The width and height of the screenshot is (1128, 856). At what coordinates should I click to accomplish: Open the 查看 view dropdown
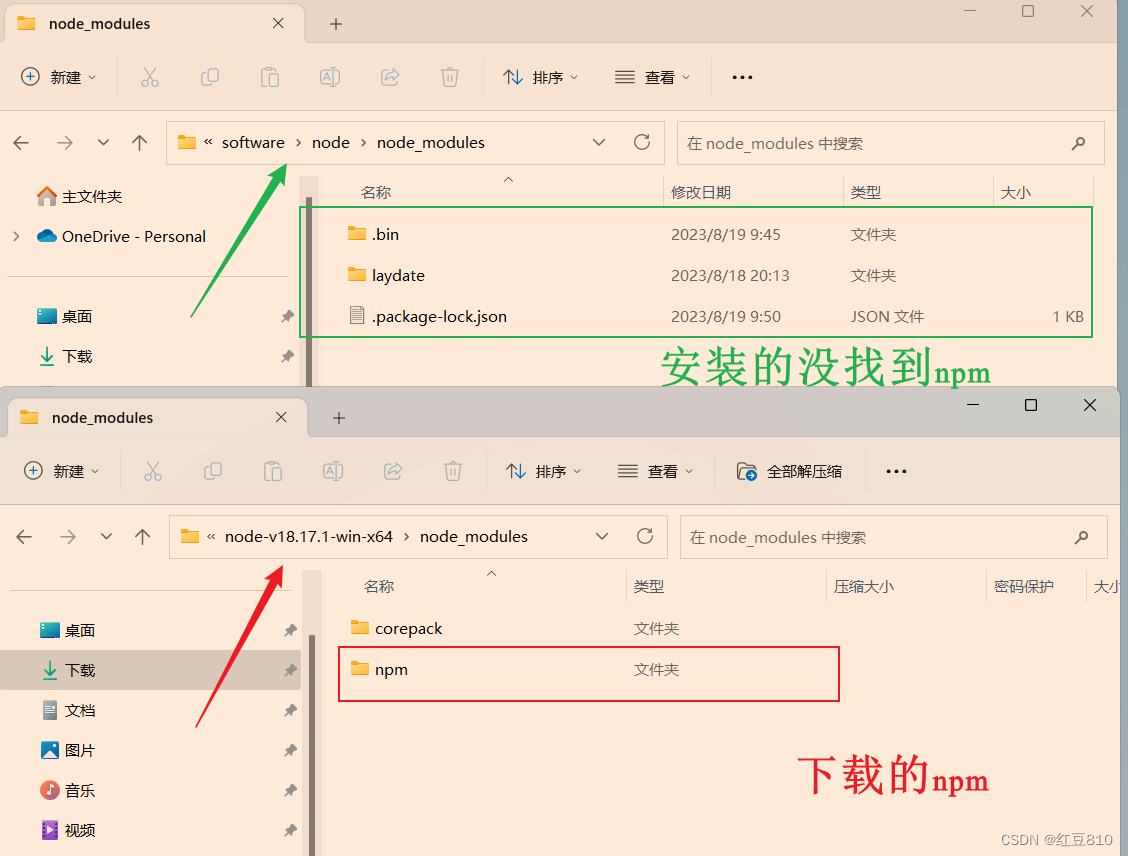(652, 77)
